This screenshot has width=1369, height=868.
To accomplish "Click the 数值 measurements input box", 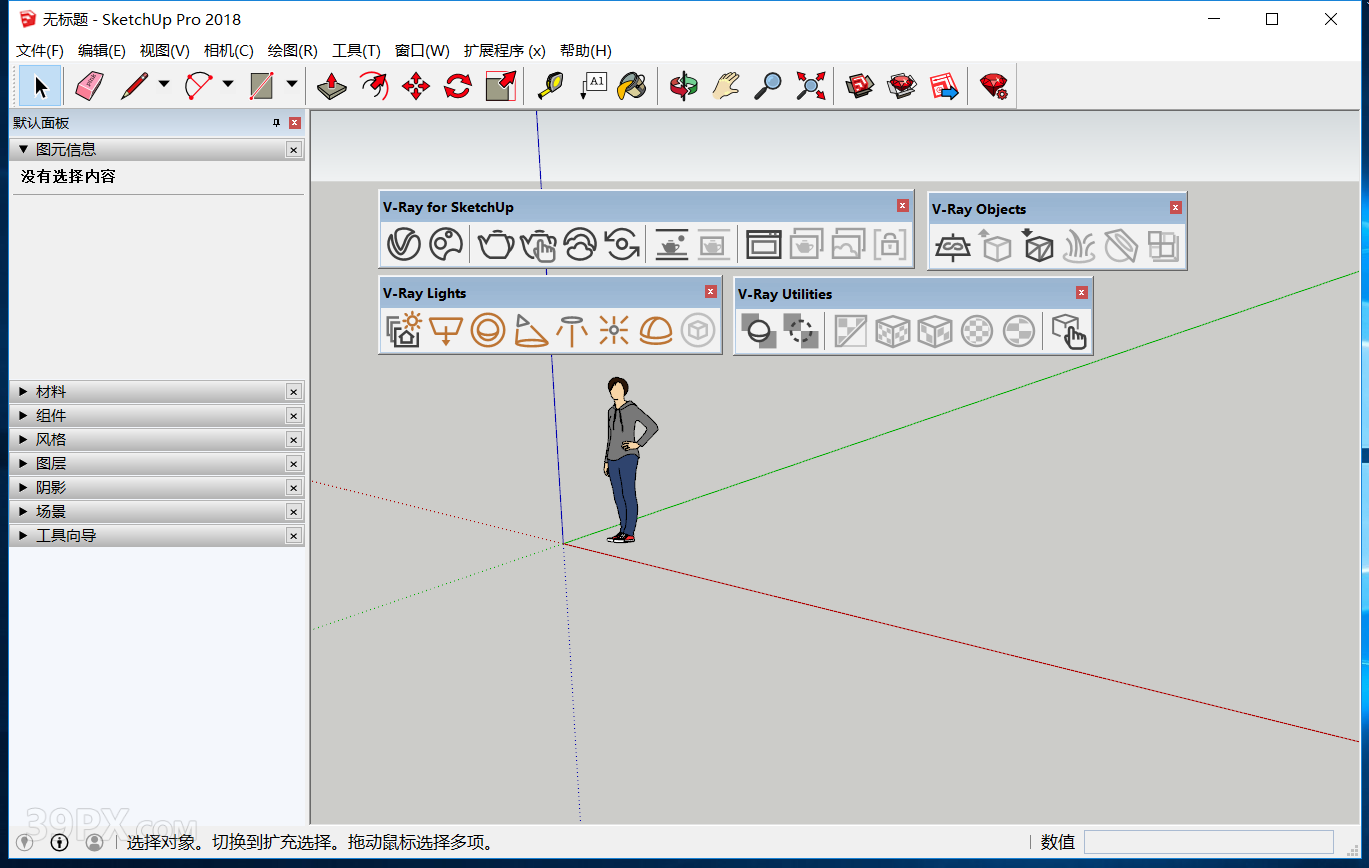I will click(1208, 842).
